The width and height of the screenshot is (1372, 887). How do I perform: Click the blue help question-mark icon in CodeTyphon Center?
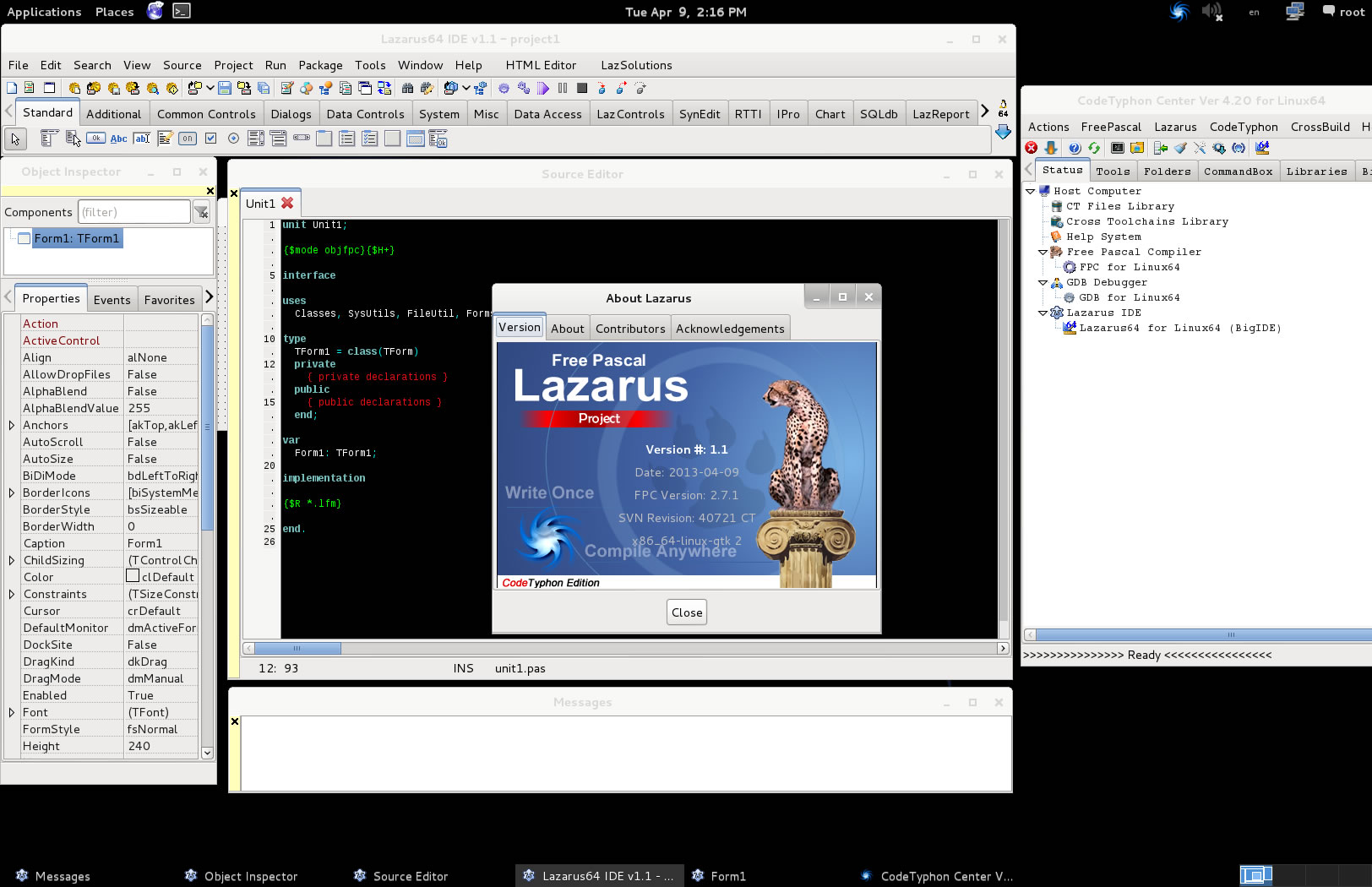coord(1075,148)
